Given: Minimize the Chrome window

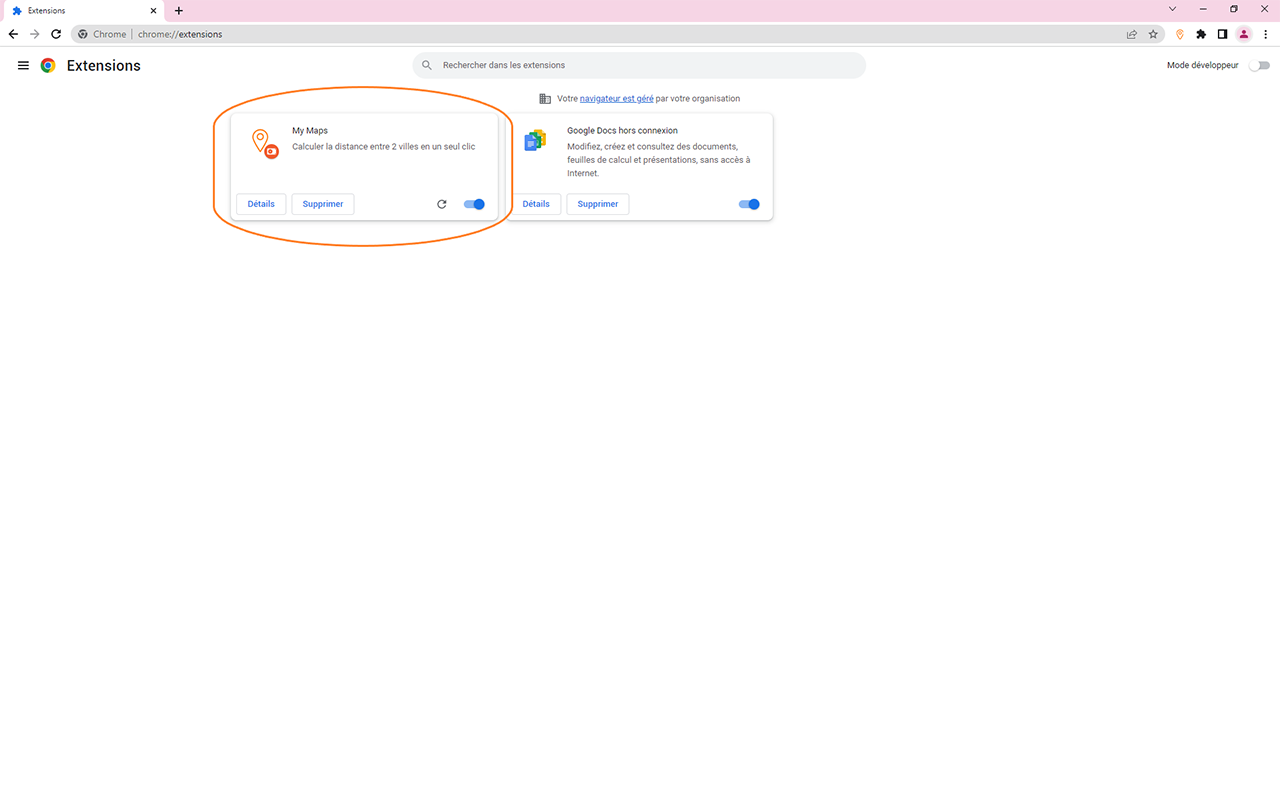Looking at the screenshot, I should click(x=1203, y=9).
